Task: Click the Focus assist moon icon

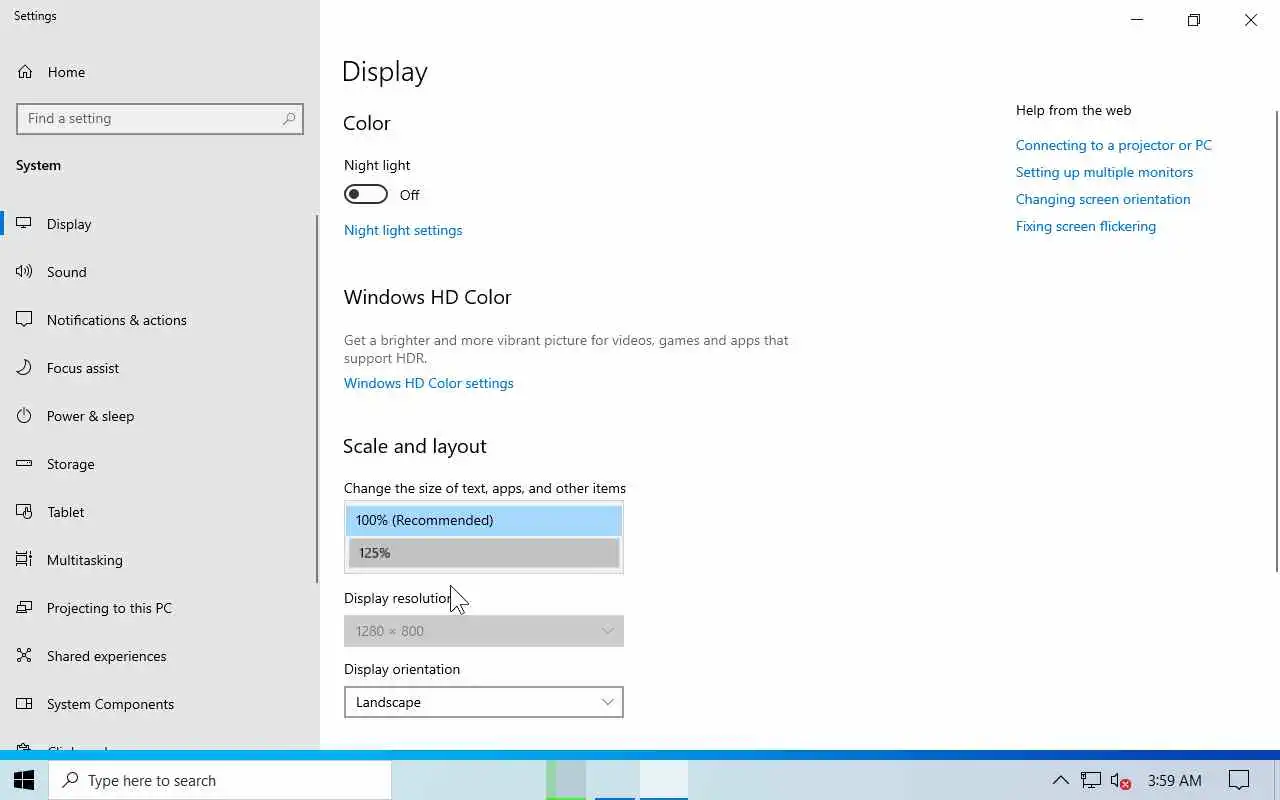Action: tap(25, 368)
